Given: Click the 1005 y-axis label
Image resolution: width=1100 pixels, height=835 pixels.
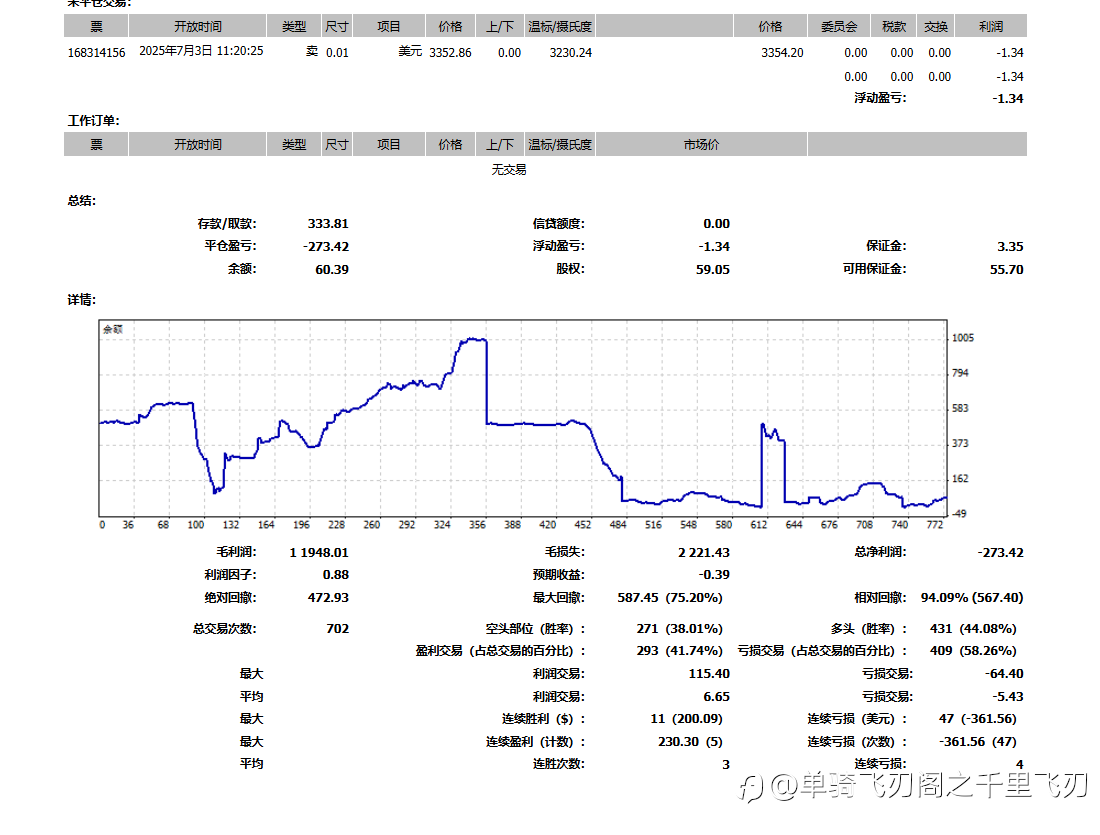Looking at the screenshot, I should click(962, 338).
